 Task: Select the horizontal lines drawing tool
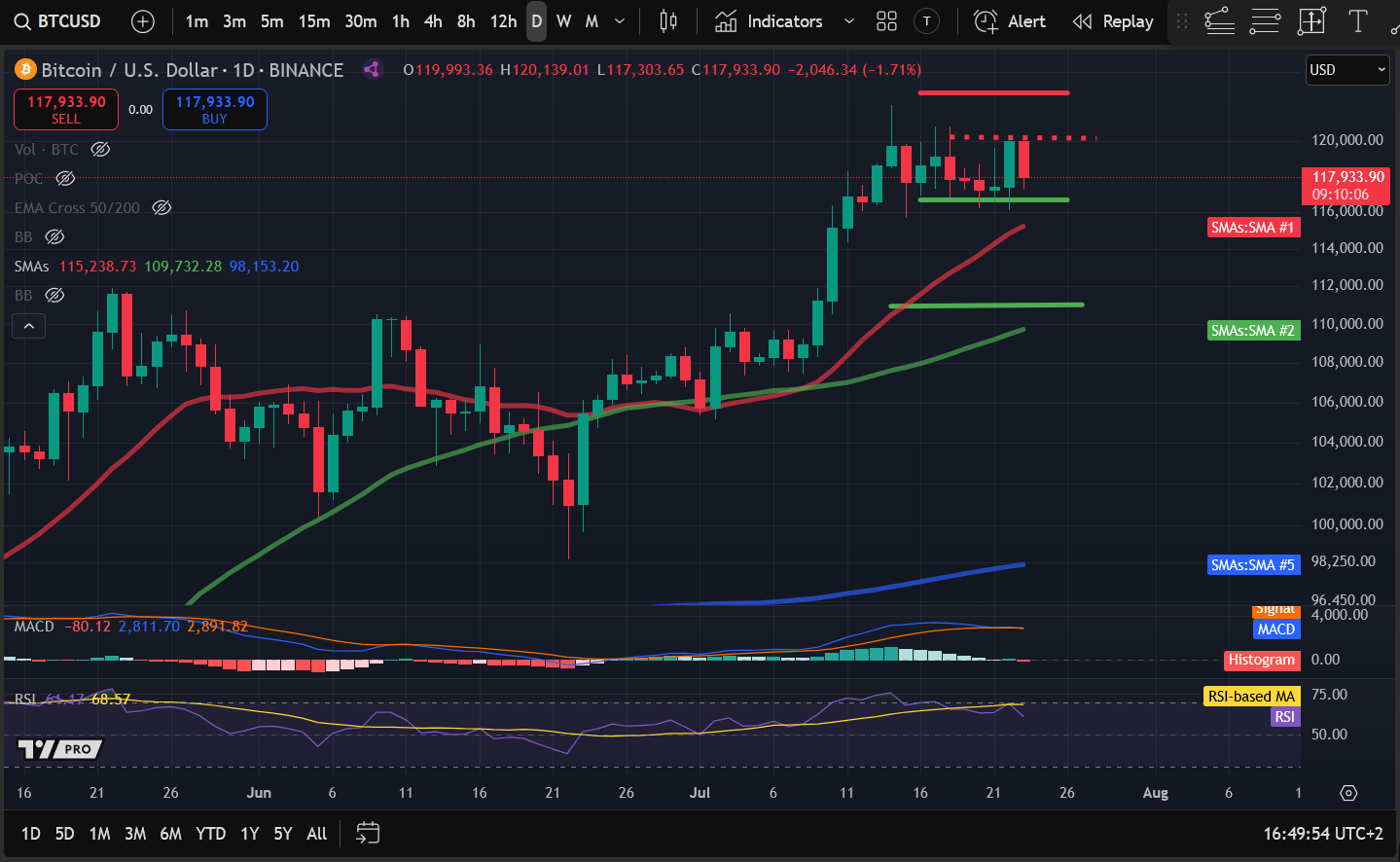(1265, 21)
